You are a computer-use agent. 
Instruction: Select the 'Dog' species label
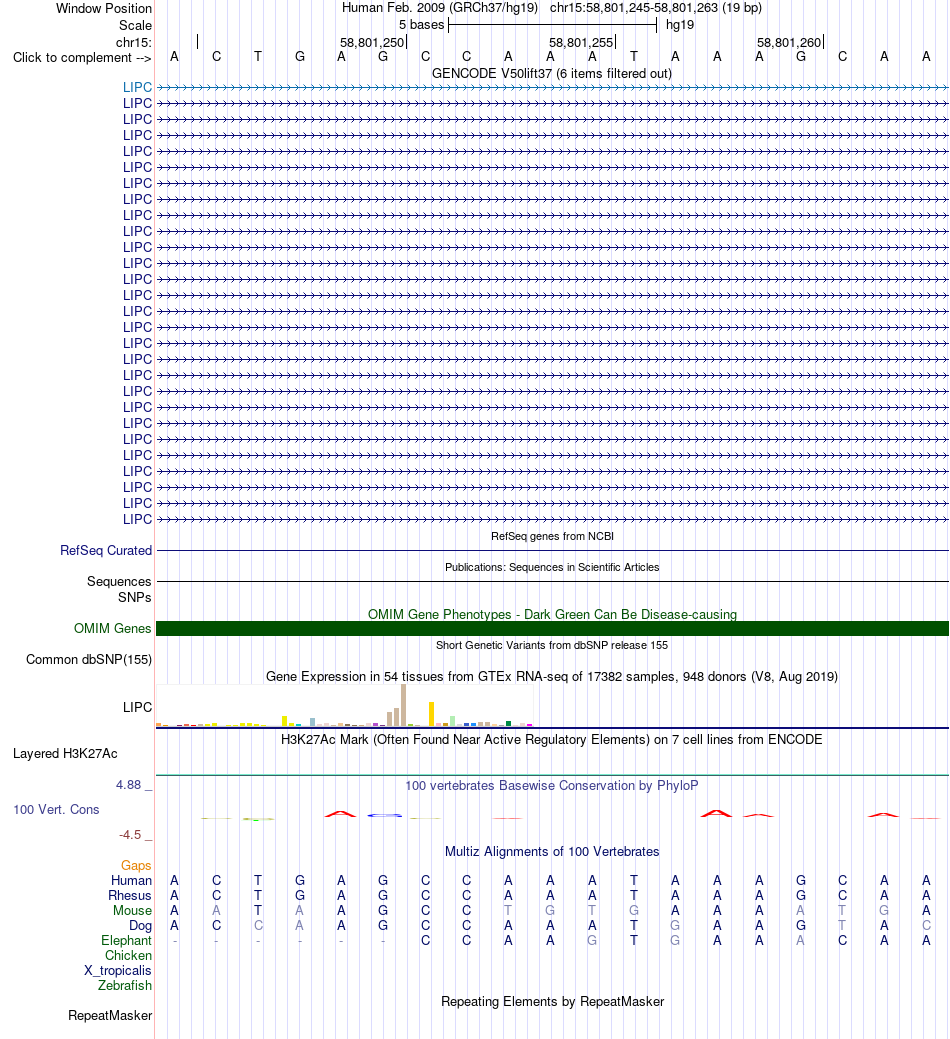point(140,926)
